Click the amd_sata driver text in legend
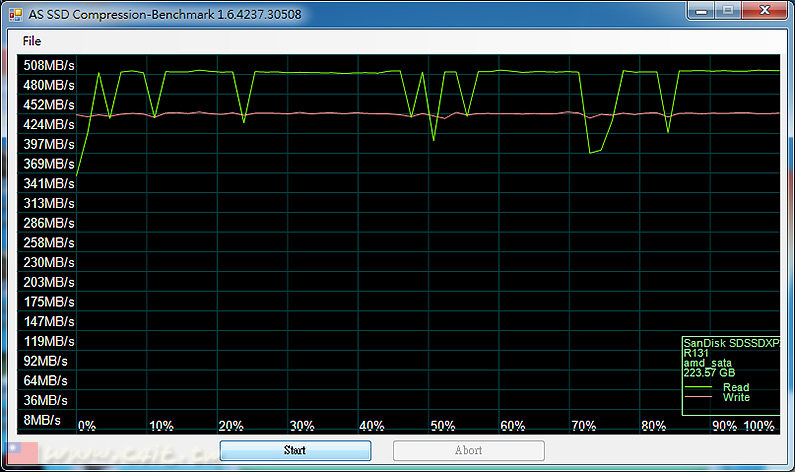The width and height of the screenshot is (795, 472). (708, 363)
